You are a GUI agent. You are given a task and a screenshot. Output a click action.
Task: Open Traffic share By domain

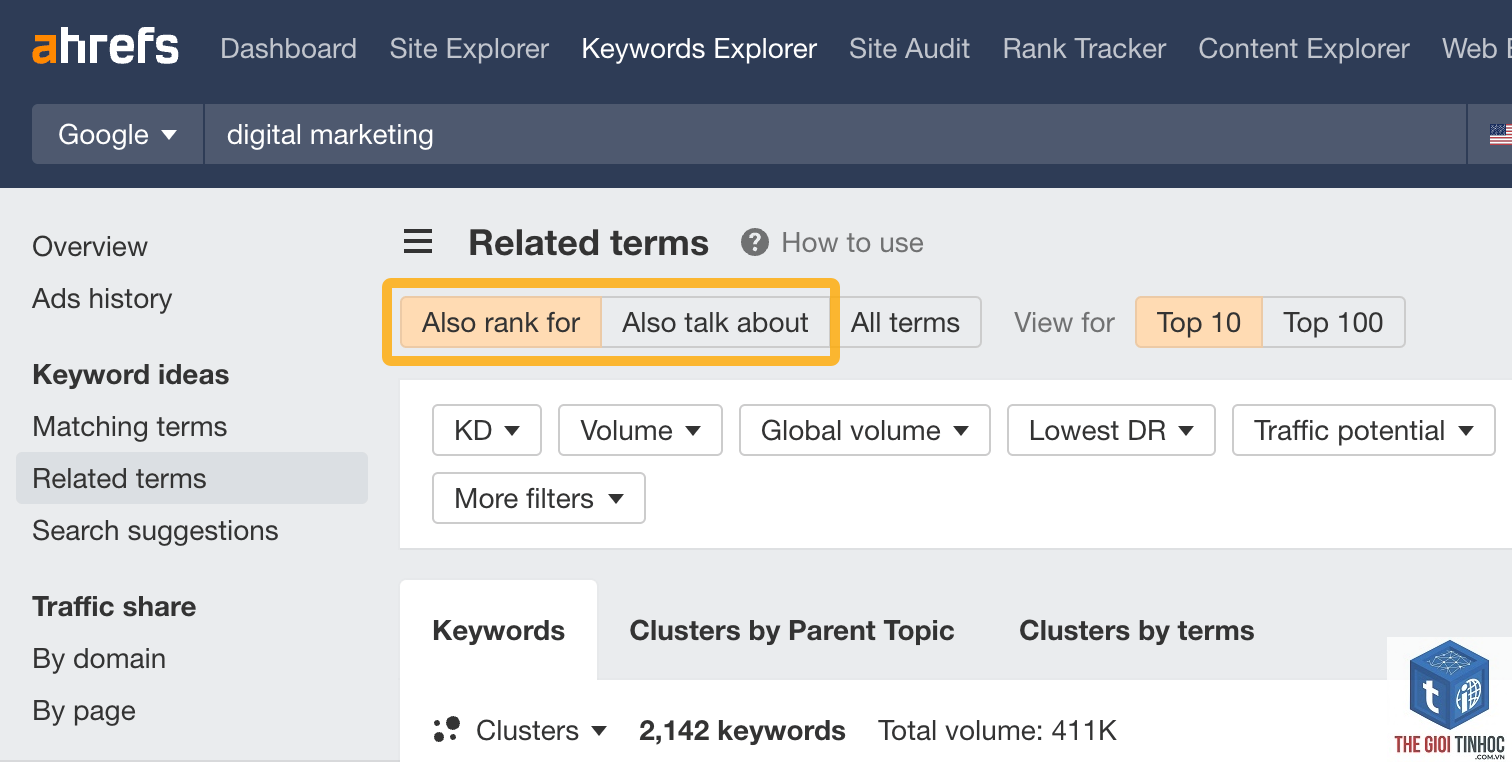pos(99,658)
